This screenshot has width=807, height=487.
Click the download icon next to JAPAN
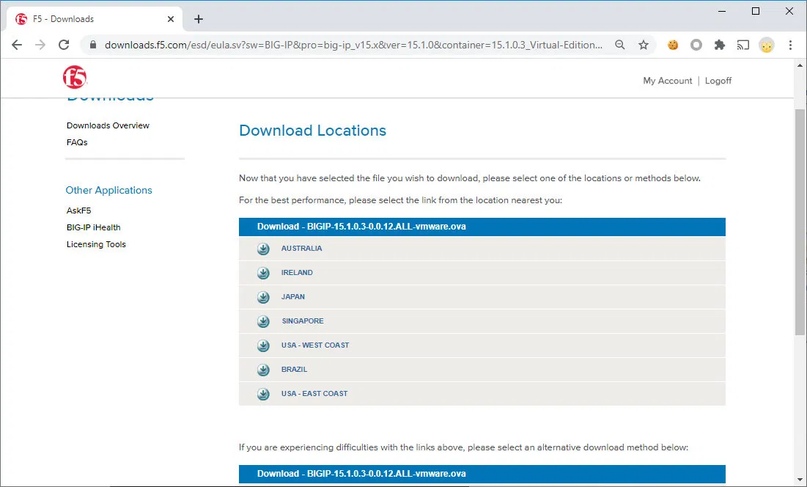click(x=263, y=297)
